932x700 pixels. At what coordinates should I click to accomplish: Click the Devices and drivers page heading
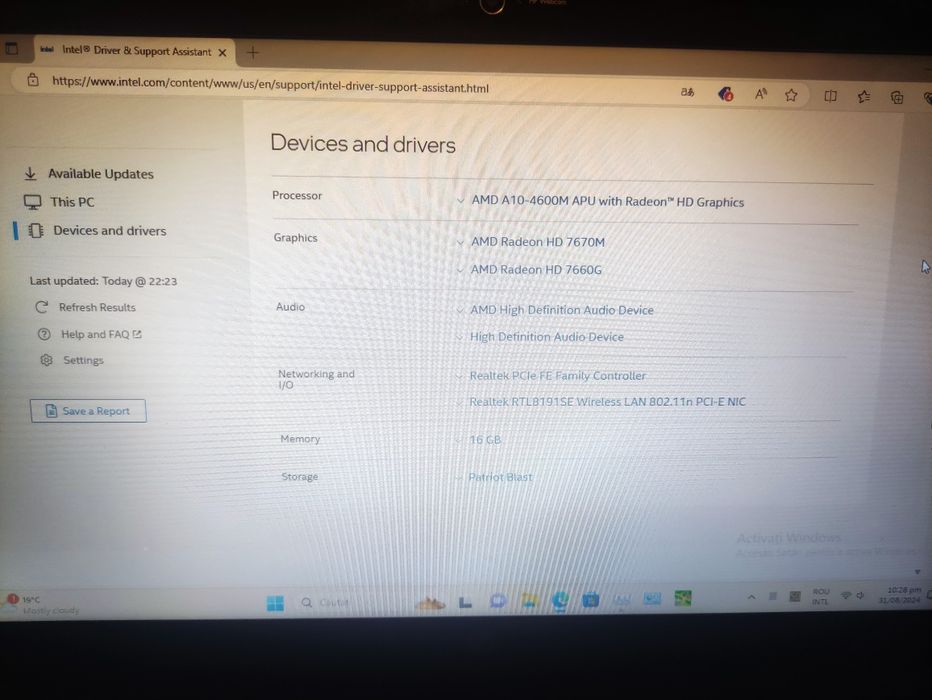(x=363, y=144)
